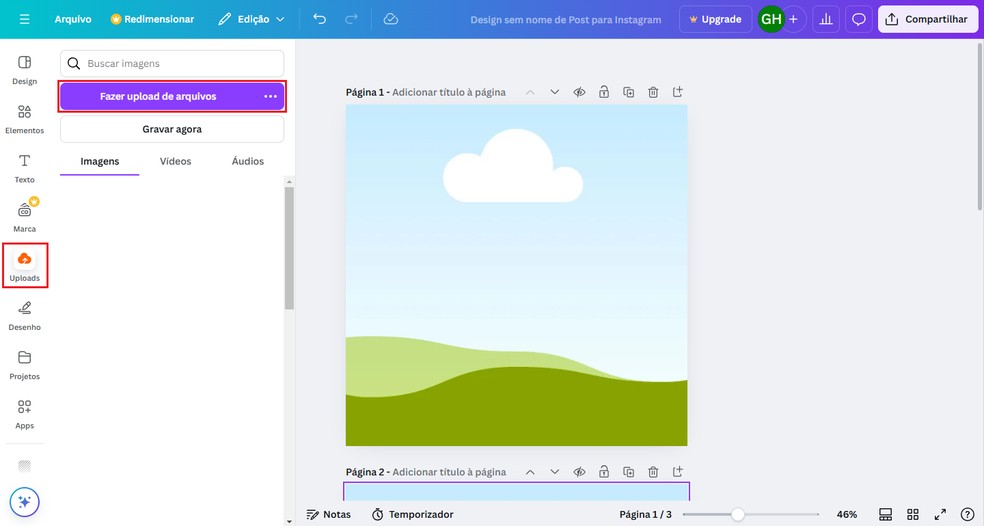The image size is (984, 526).
Task: Hide Página 2 with eye icon
Action: point(579,472)
